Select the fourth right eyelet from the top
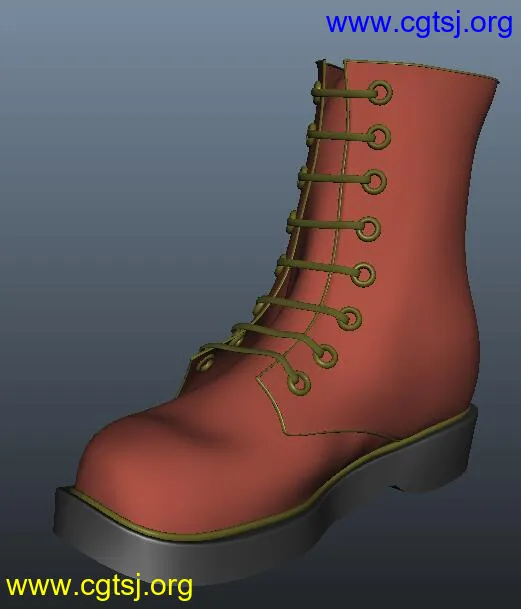This screenshot has height=609, width=521. click(x=368, y=229)
